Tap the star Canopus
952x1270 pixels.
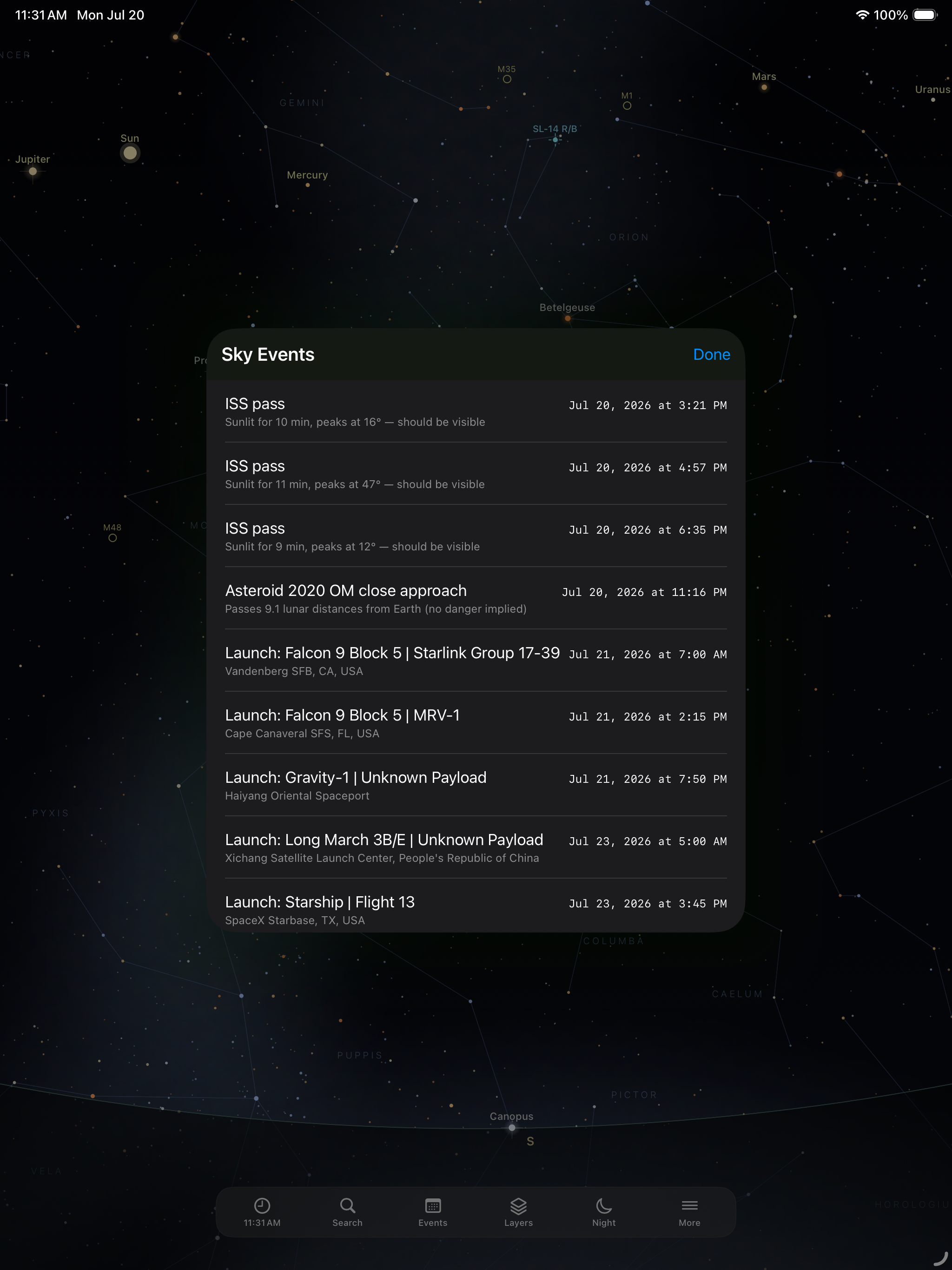coord(512,1128)
